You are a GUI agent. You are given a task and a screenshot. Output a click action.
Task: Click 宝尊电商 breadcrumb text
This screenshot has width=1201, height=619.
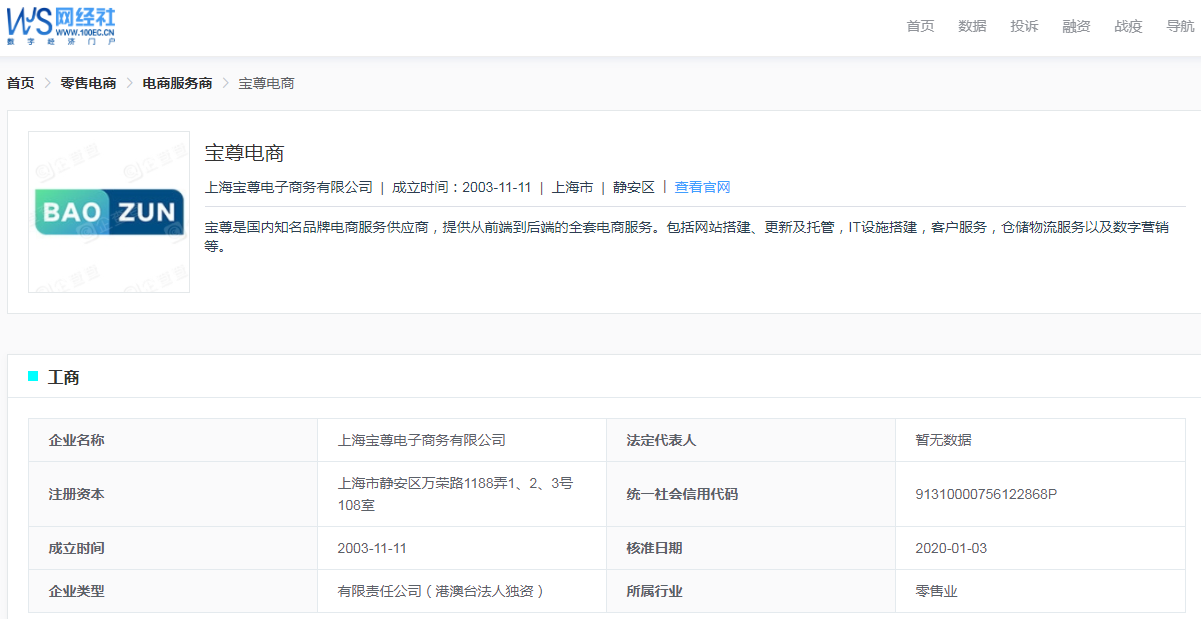[x=266, y=83]
